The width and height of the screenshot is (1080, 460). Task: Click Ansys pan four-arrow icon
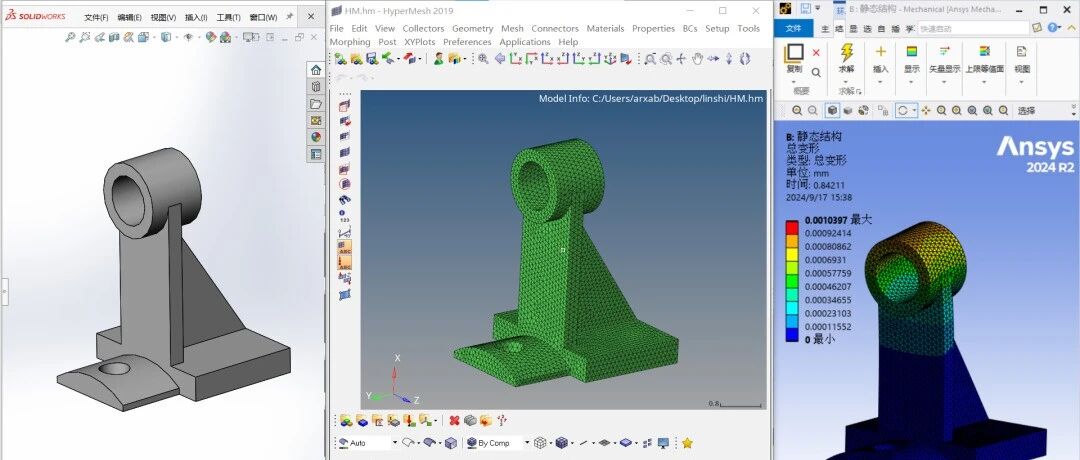926,110
